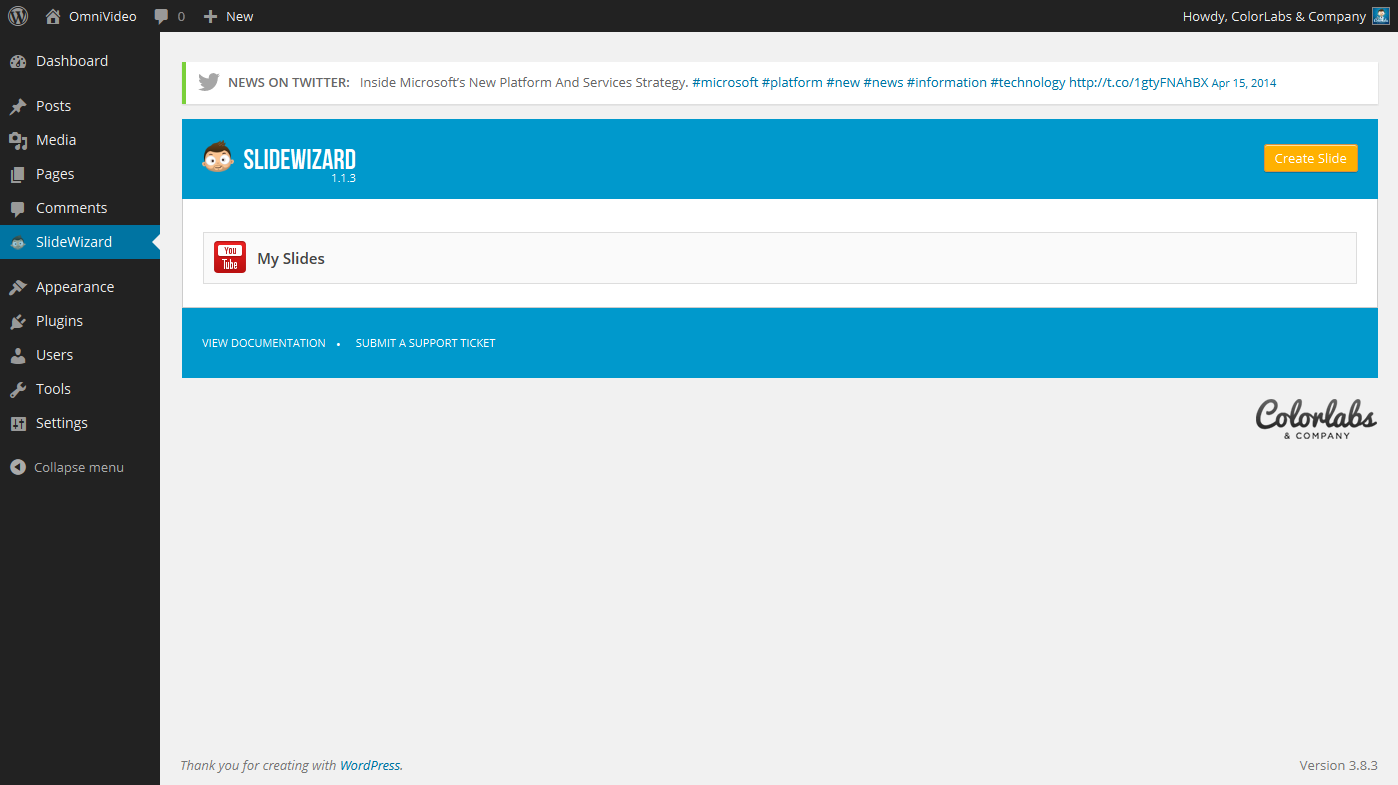Click the Tools wrench icon
This screenshot has width=1398, height=785.
[18, 389]
